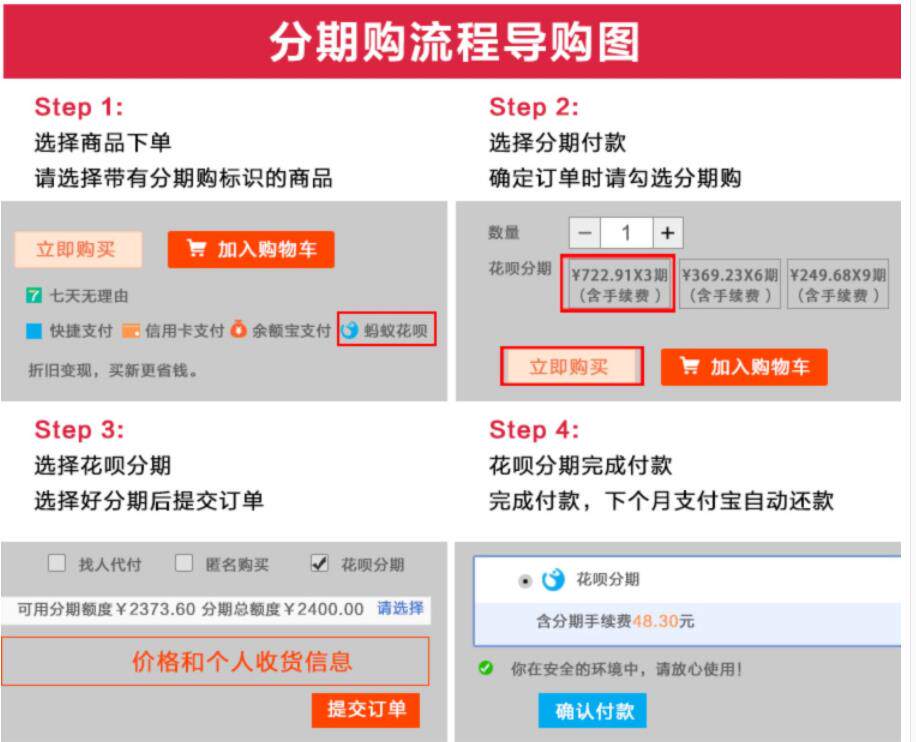This screenshot has width=916, height=742.
Task: Click the blue 快捷支付 icon
Action: click(x=34, y=331)
